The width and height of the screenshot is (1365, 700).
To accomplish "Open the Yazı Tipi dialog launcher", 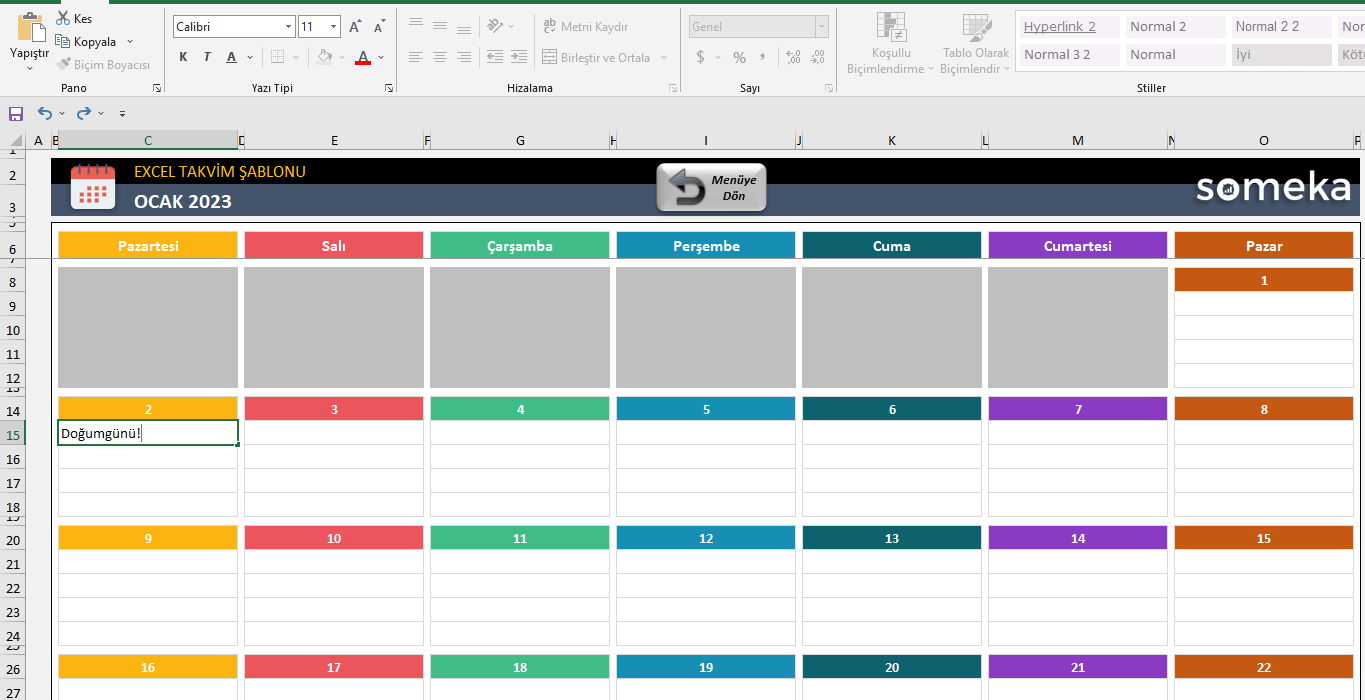I will coord(389,89).
